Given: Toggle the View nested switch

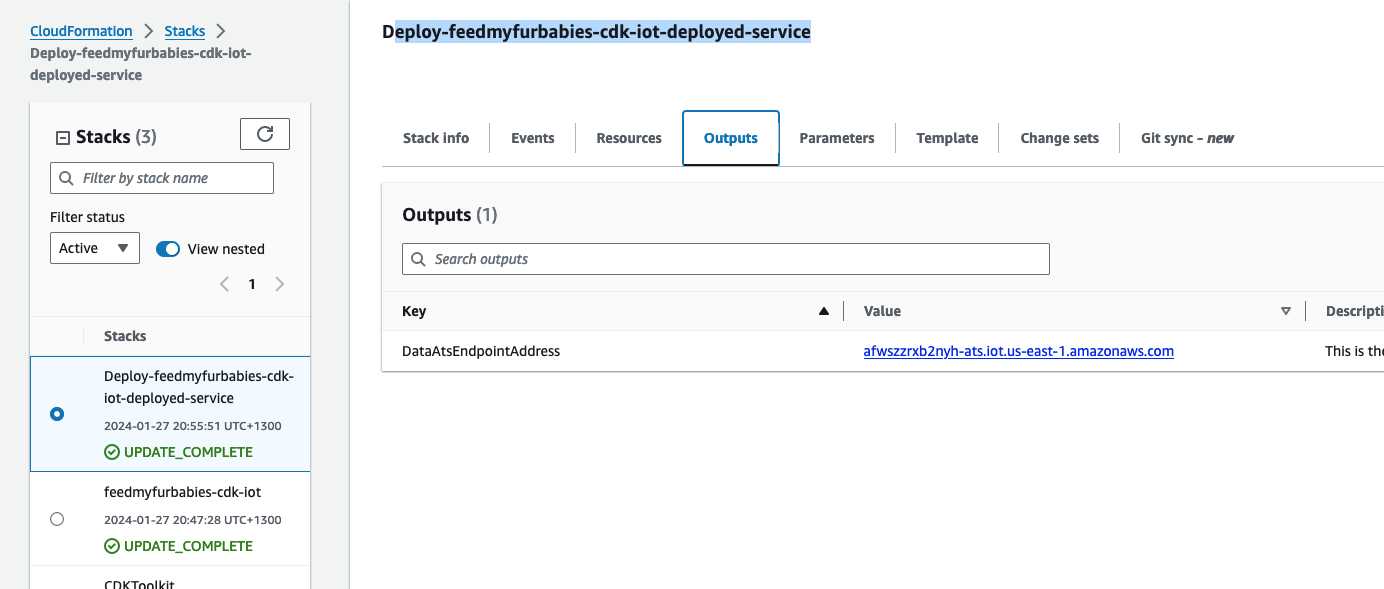Looking at the screenshot, I should point(168,249).
